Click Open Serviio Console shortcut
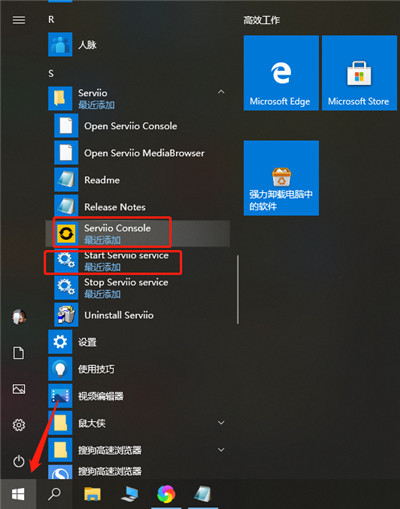Viewport: 400px width, 509px height. (x=137, y=126)
